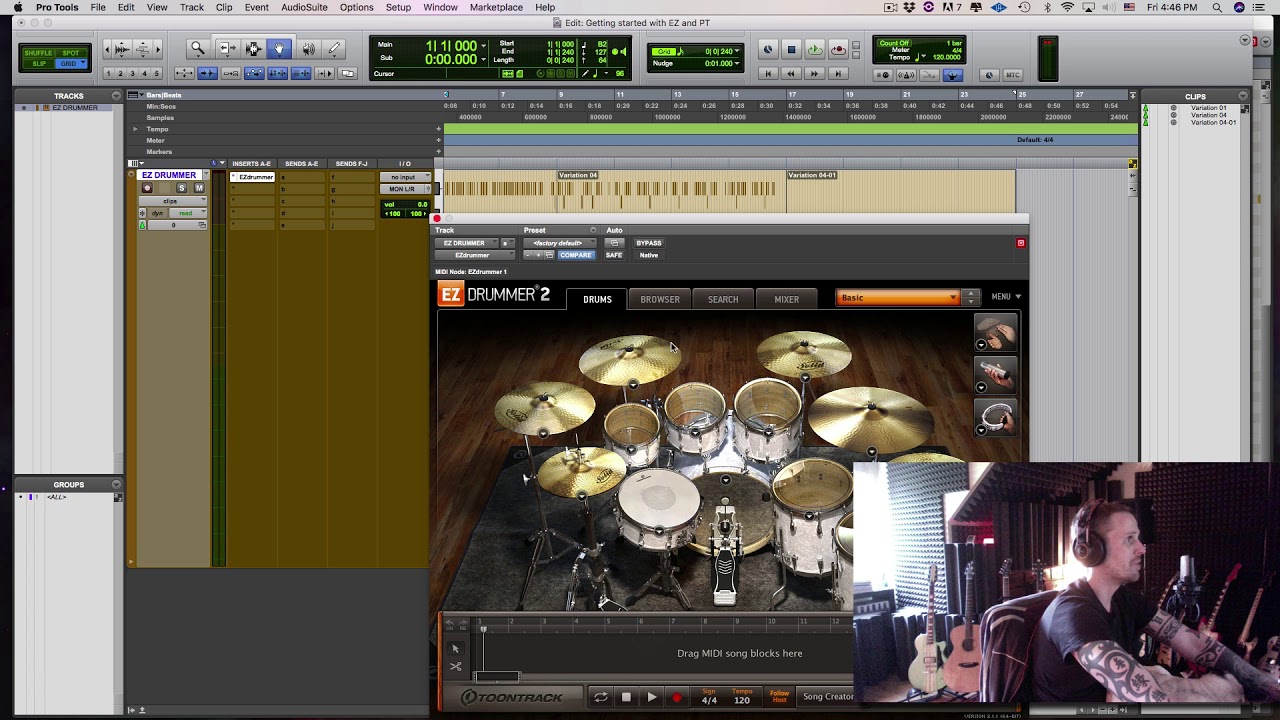Click the macOS Spotlight search icon
This screenshot has width=1280, height=720.
1217,7
